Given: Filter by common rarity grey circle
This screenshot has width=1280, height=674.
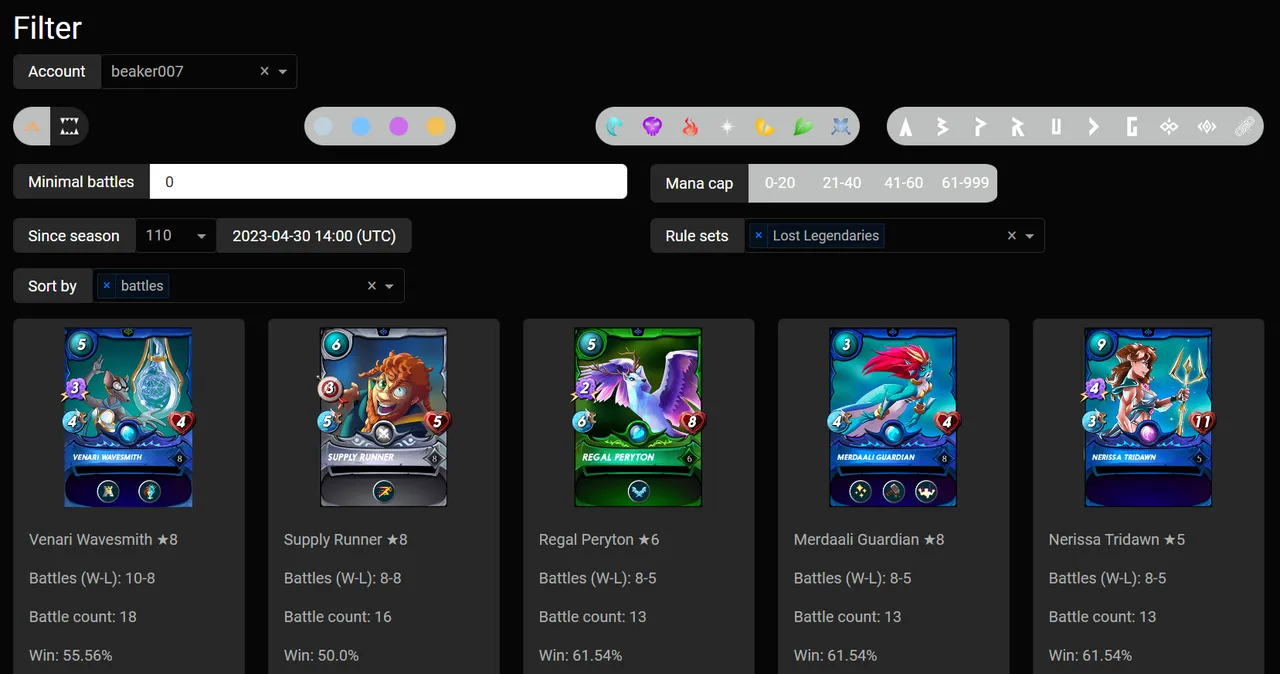Looking at the screenshot, I should coord(323,127).
